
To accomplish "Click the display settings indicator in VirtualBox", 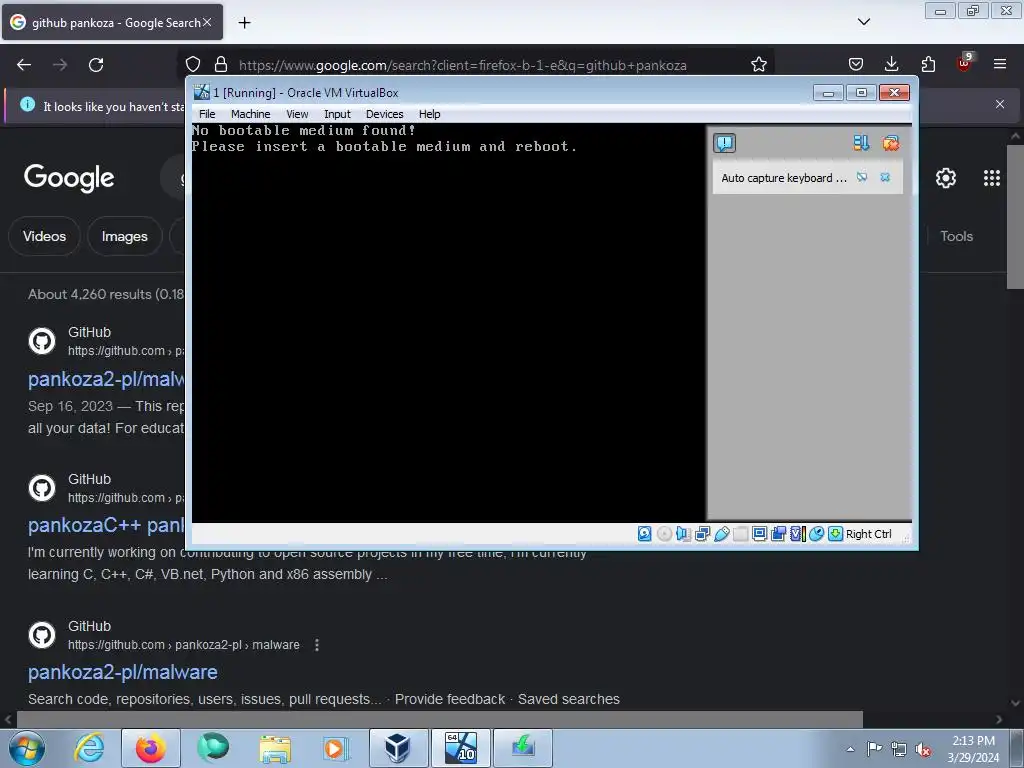I will point(760,534).
